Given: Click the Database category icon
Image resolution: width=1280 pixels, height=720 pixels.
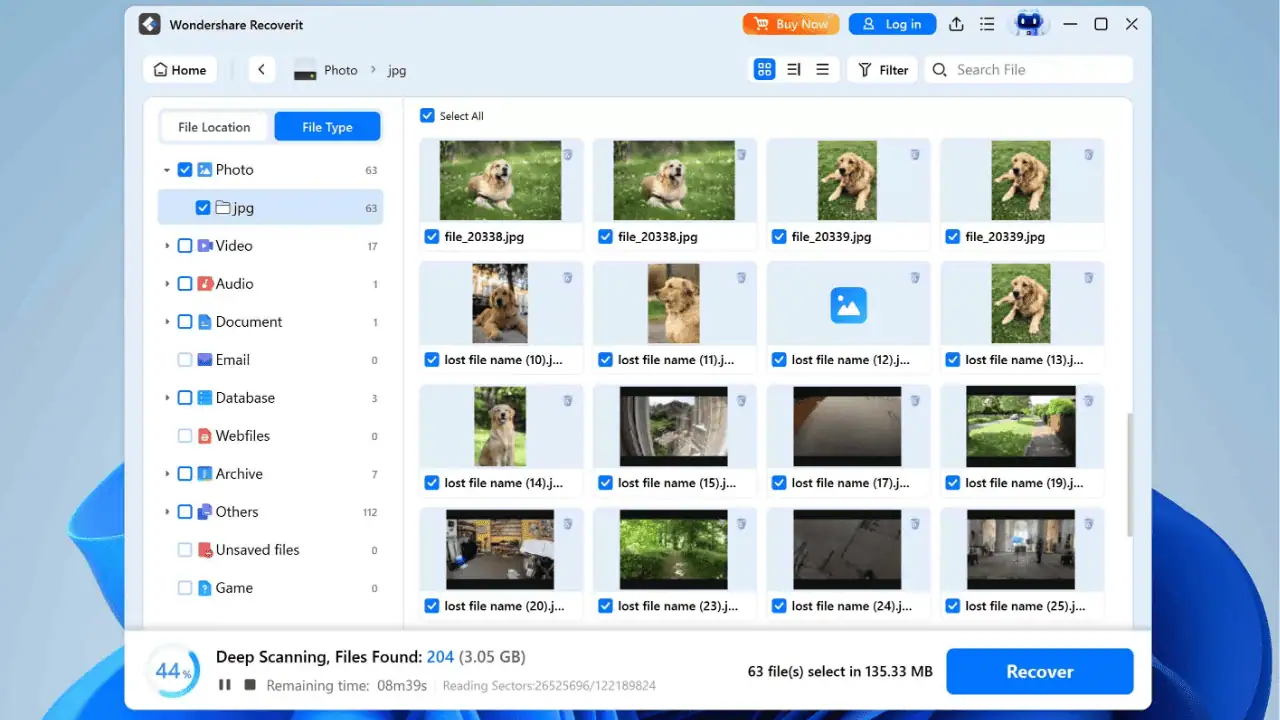Looking at the screenshot, I should 204,398.
